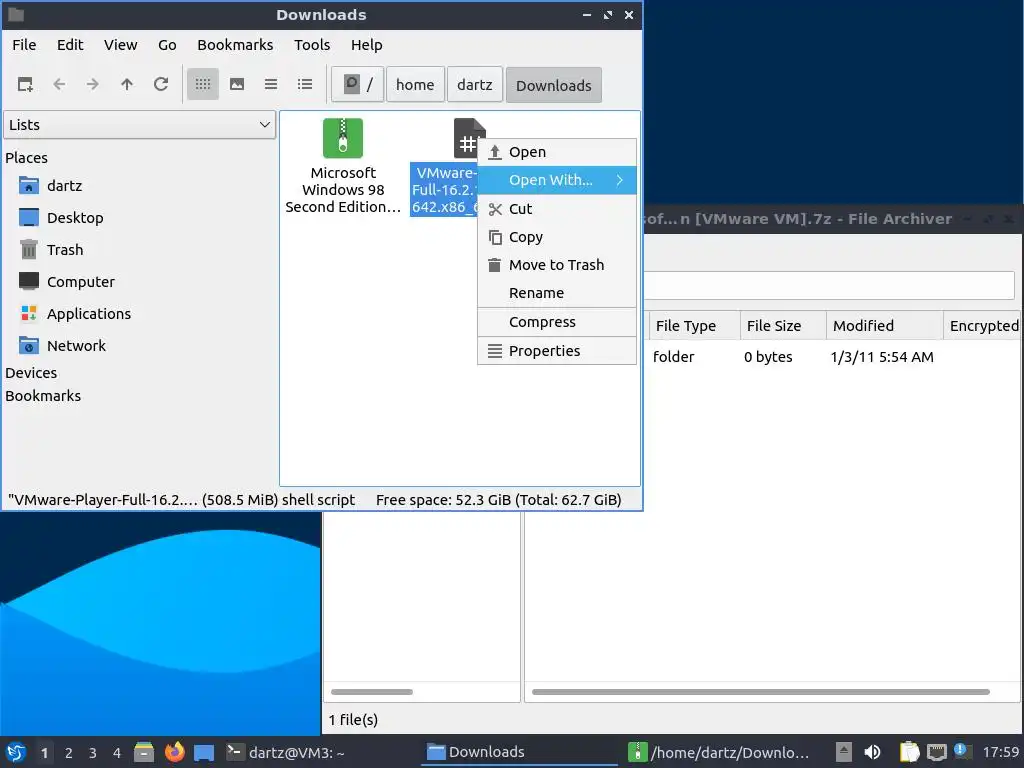Open the Lubuntu start menu
This screenshot has height=768, width=1024.
[16, 752]
